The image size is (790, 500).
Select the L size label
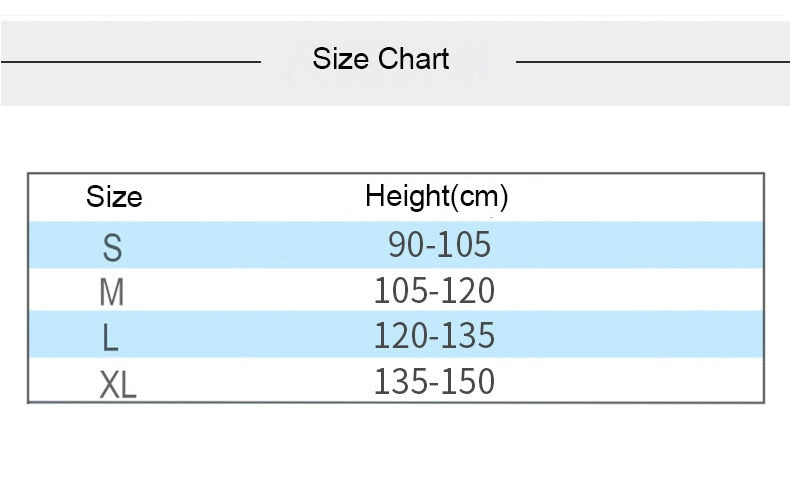click(x=110, y=338)
